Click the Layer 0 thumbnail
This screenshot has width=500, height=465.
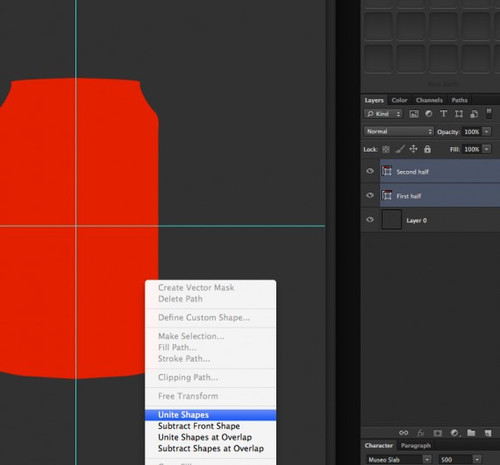pos(391,220)
